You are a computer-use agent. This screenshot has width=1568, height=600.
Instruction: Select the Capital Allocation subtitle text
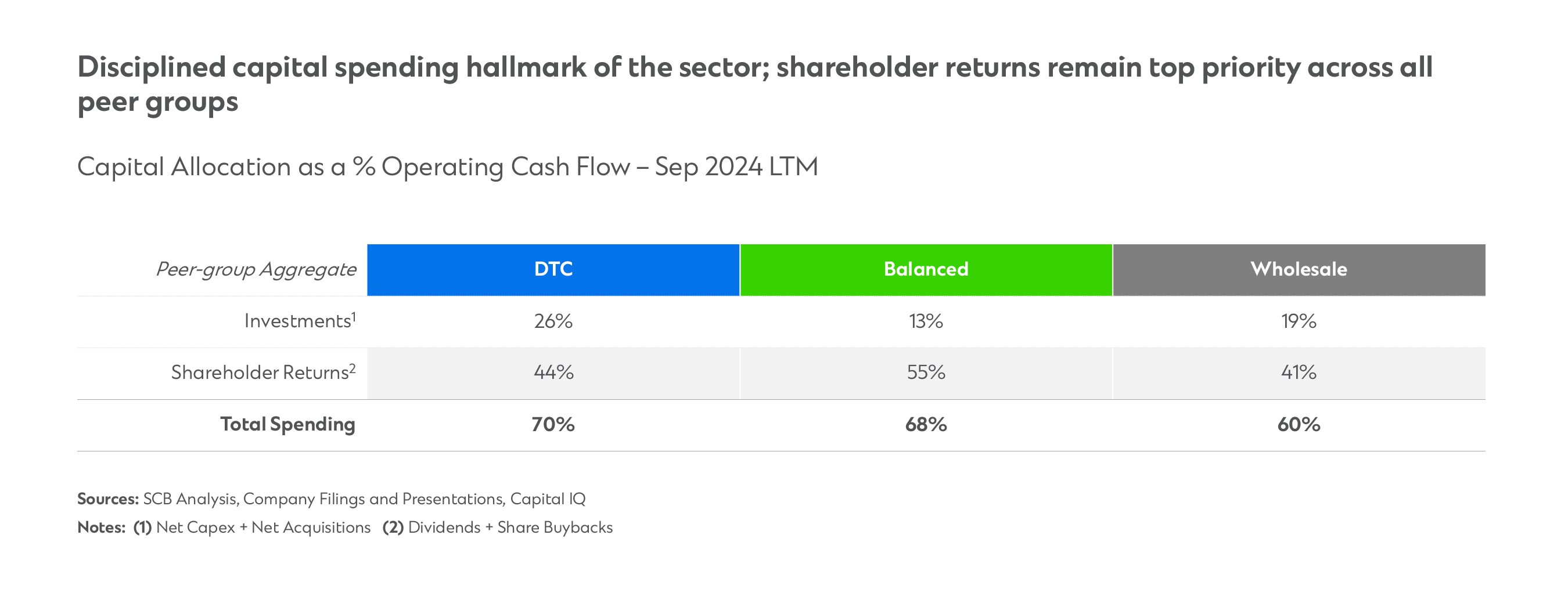coord(447,167)
